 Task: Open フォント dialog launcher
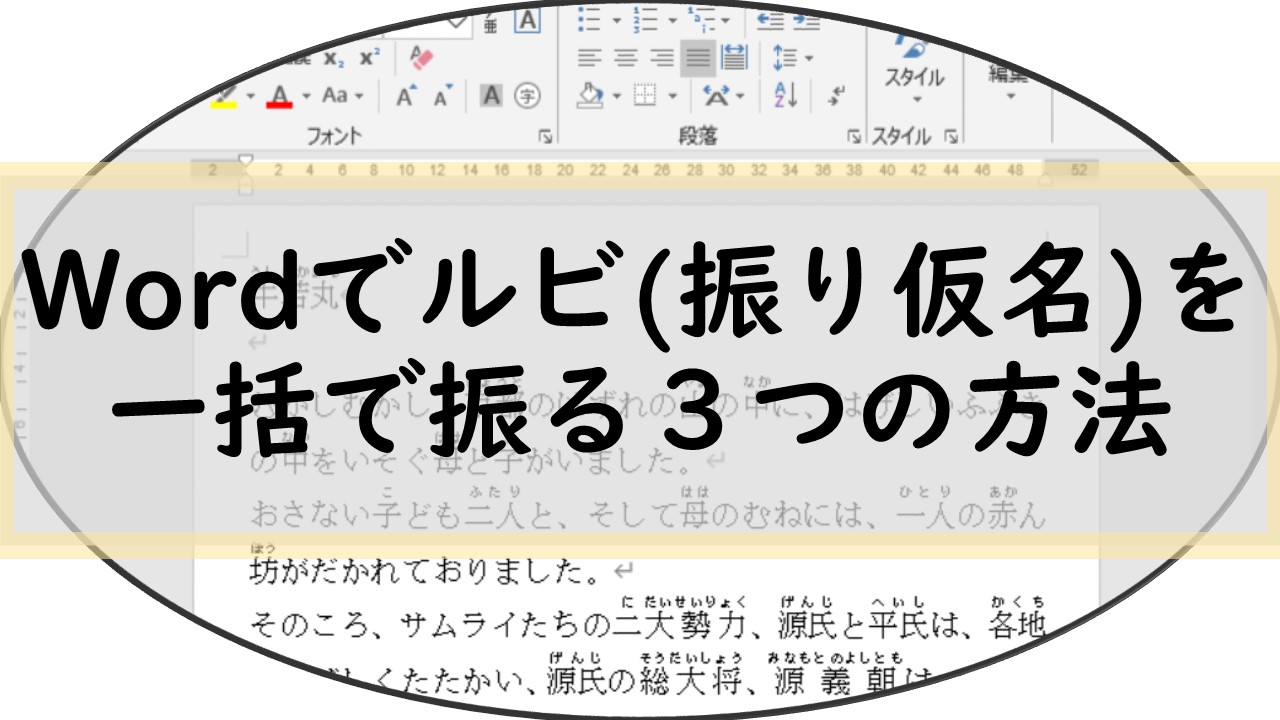tap(545, 136)
